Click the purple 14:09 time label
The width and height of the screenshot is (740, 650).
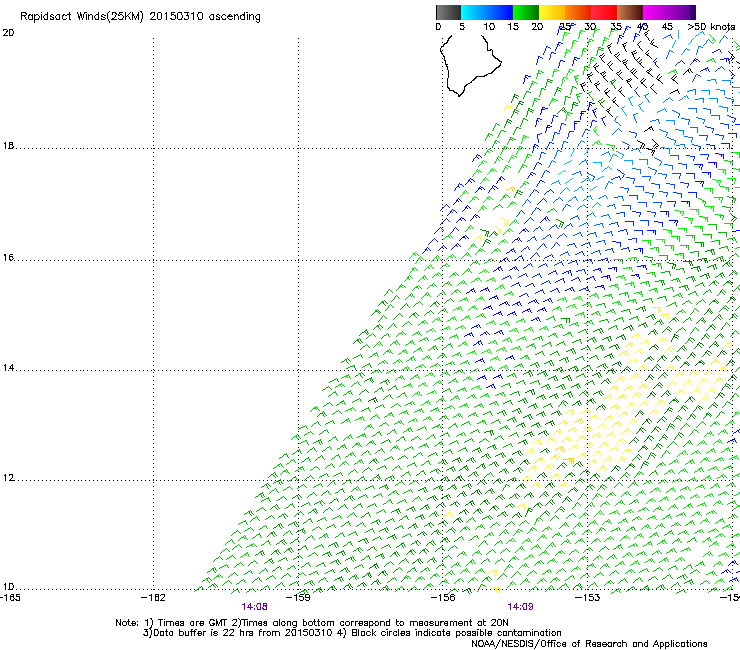tap(521, 607)
